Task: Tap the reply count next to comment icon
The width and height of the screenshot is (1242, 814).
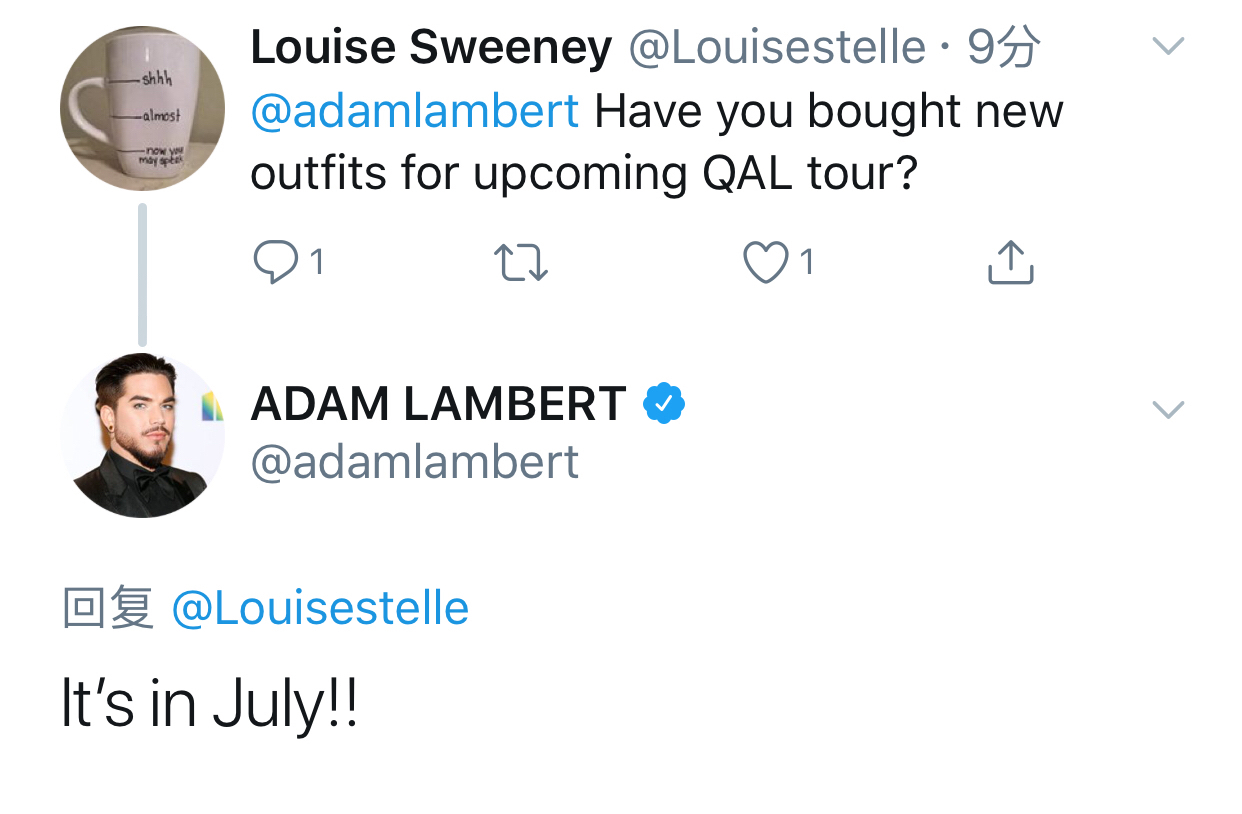Action: coord(316,263)
